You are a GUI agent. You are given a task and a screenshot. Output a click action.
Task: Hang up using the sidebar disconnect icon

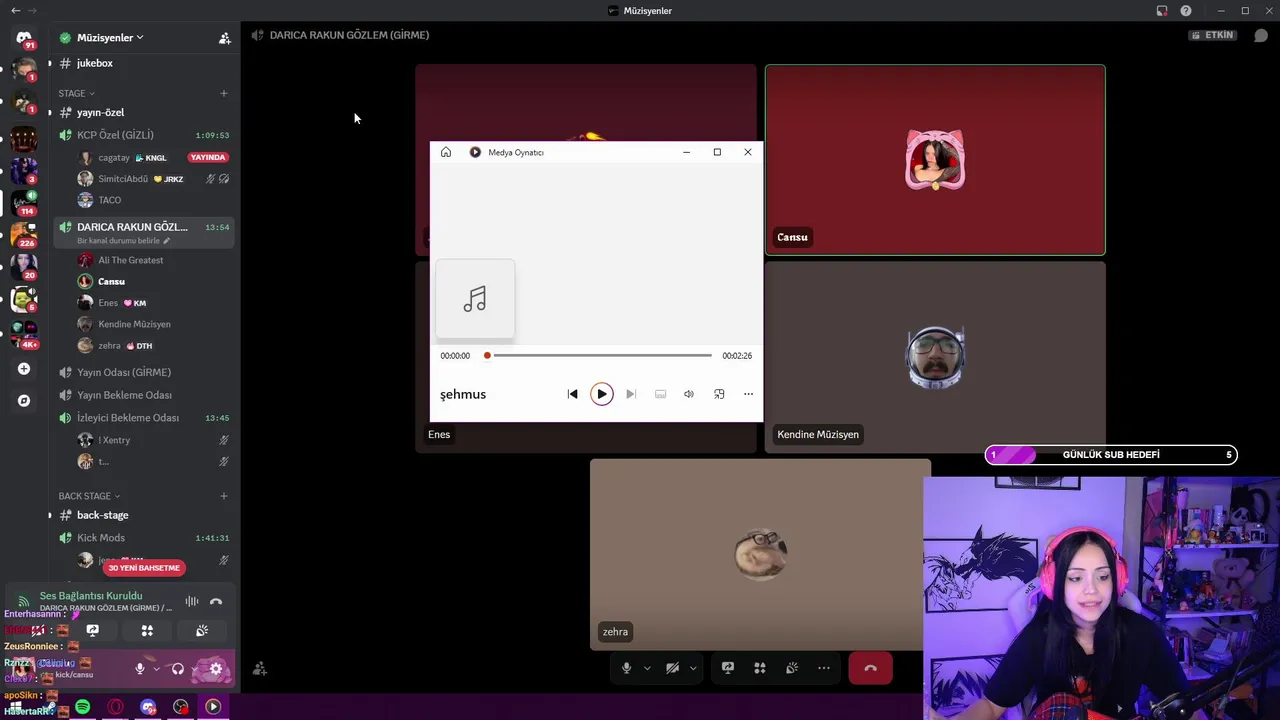[215, 602]
